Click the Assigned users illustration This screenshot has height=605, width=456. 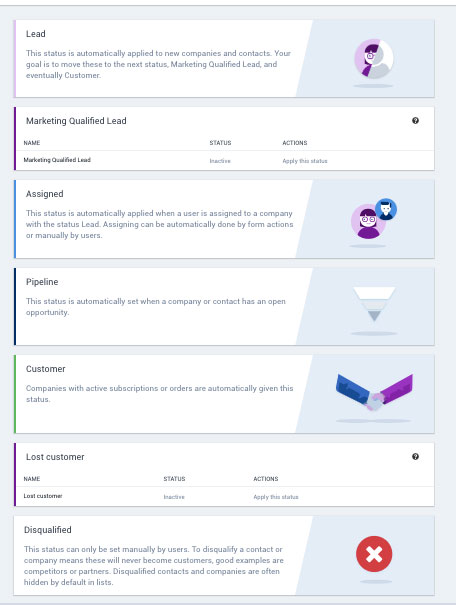[x=373, y=219]
